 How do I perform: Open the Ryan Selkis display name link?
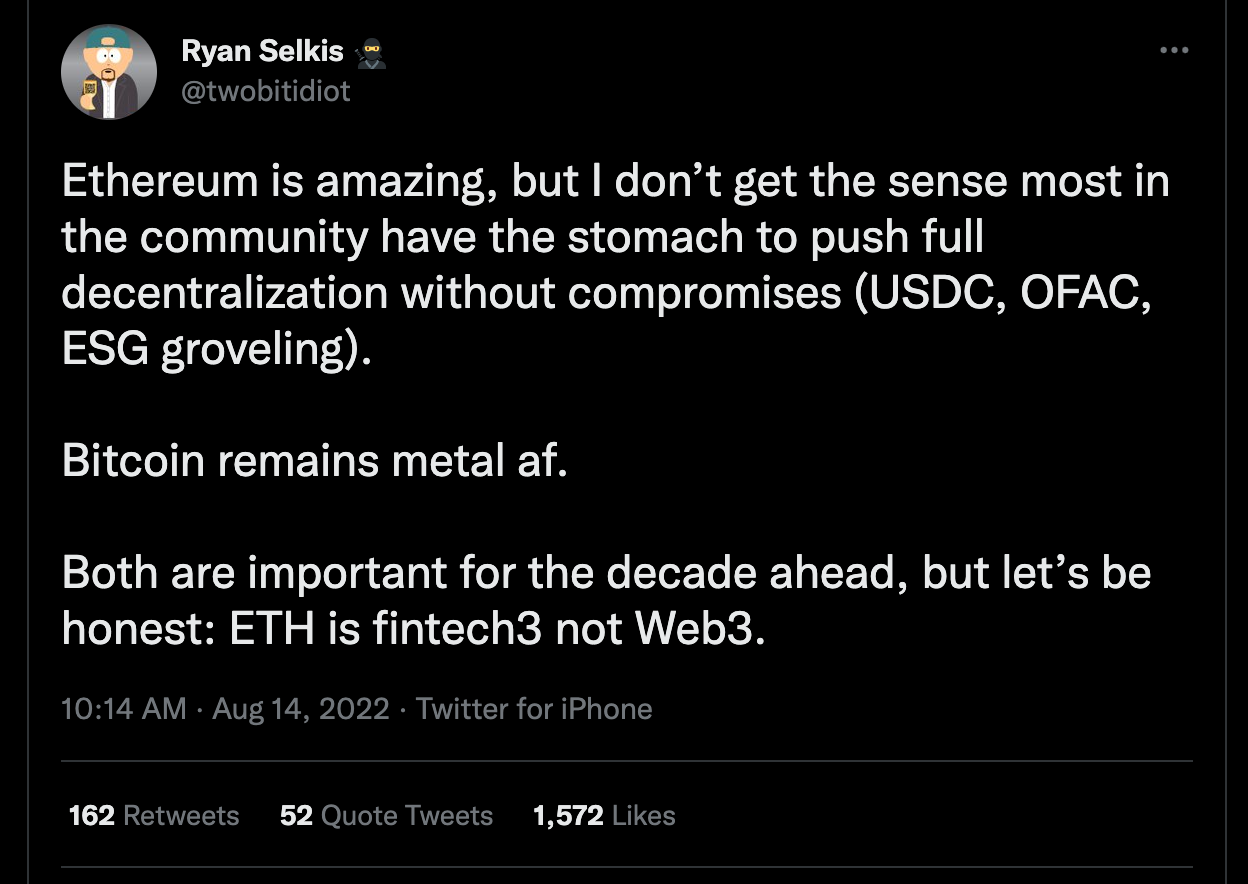click(263, 52)
